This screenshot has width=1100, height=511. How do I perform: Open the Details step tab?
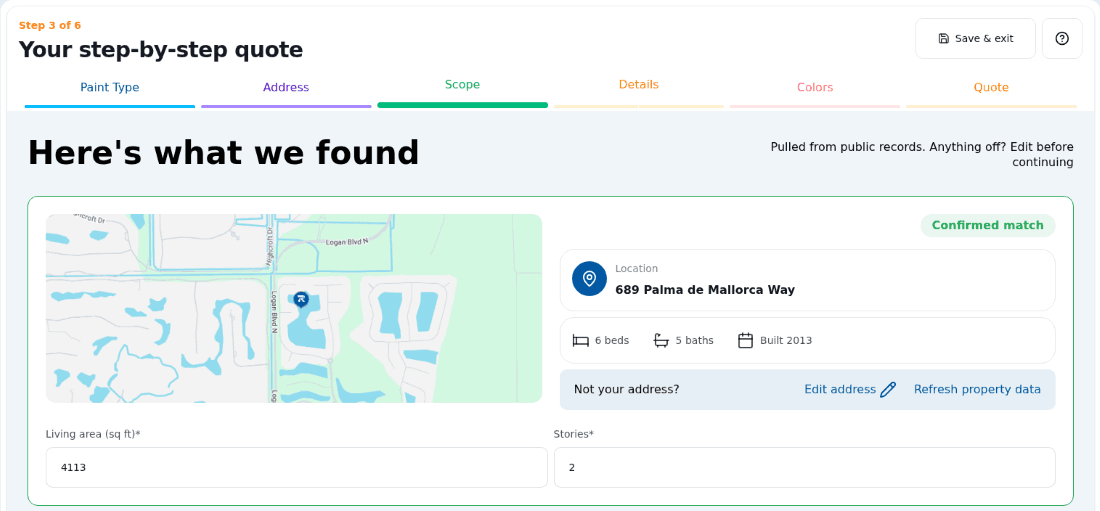click(x=638, y=85)
